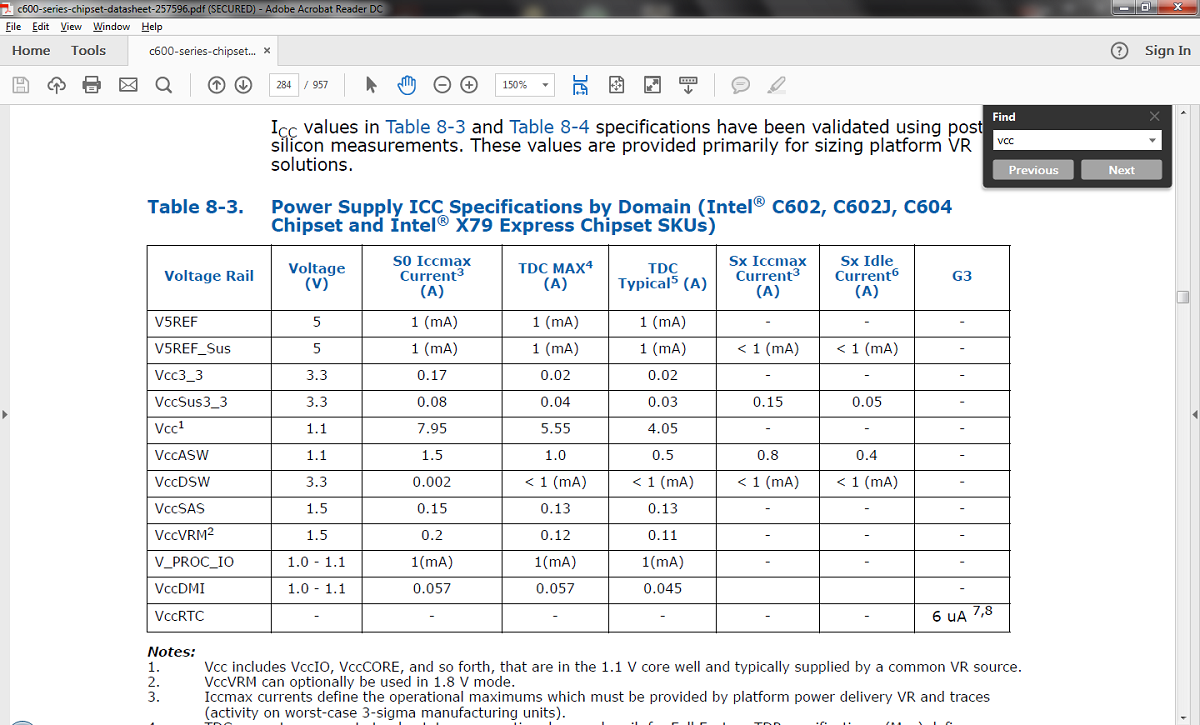Expand Find search options dropdown arrow
Image resolution: width=1200 pixels, height=725 pixels.
click(1153, 141)
